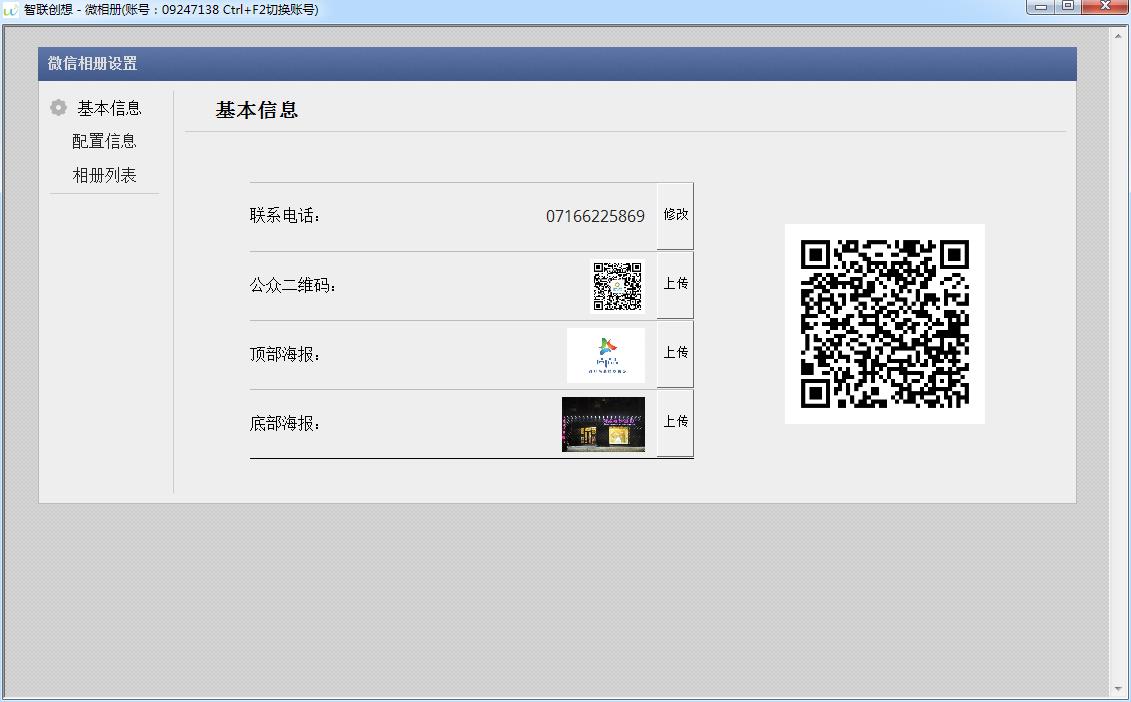This screenshot has height=702, width=1131.
Task: Click 修改 to edit the contact phone
Action: click(x=675, y=215)
